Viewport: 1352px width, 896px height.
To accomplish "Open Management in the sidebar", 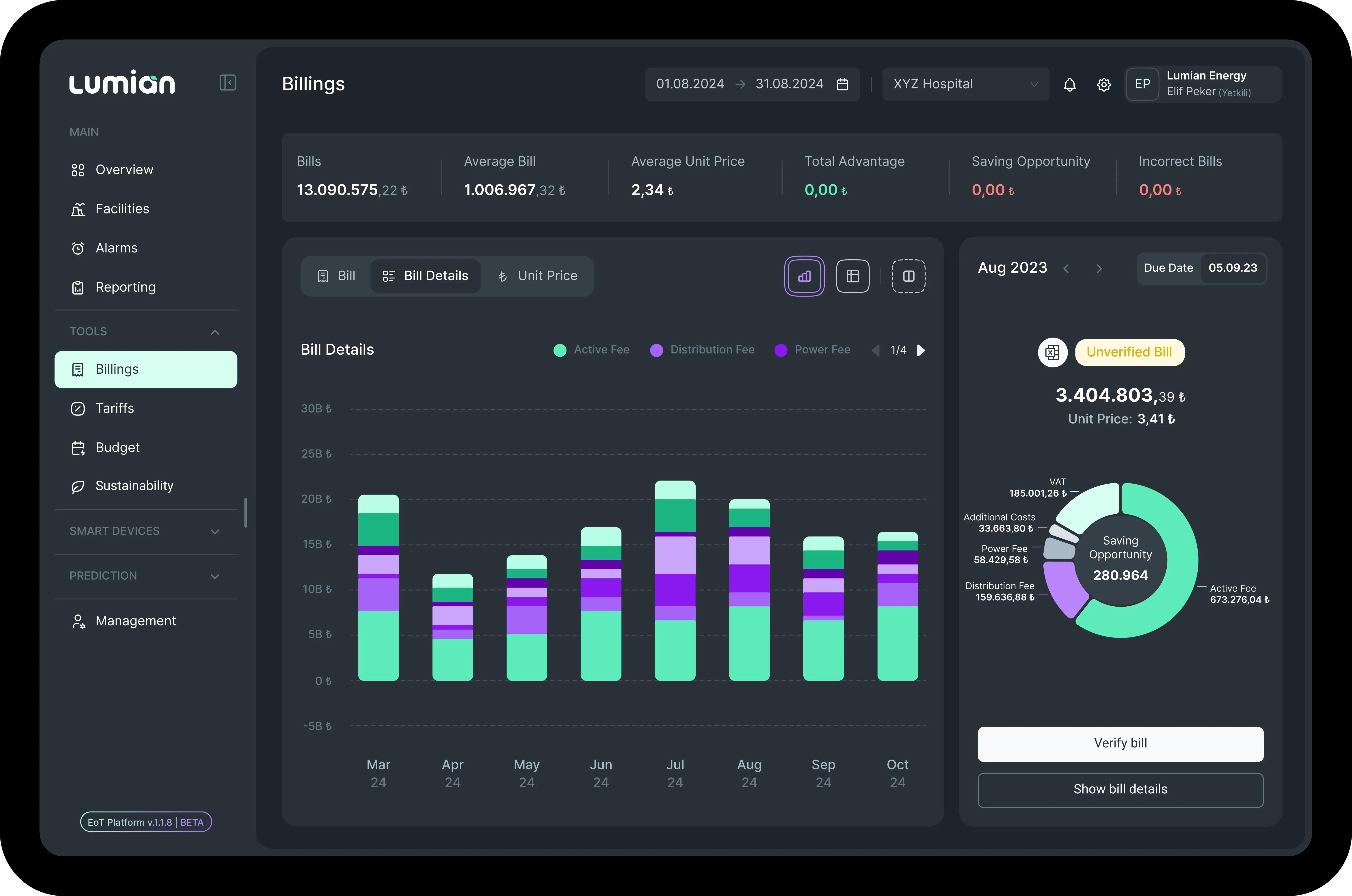I will coord(146,621).
